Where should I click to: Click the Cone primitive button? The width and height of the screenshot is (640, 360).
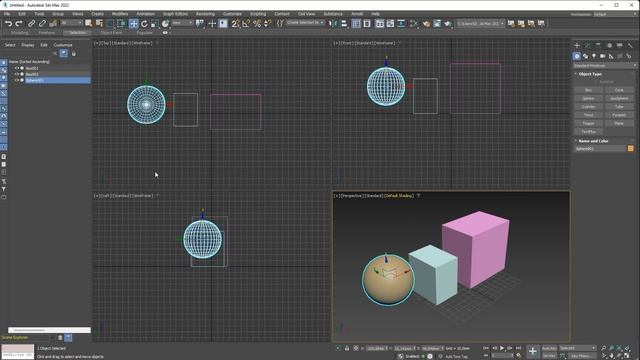619,90
